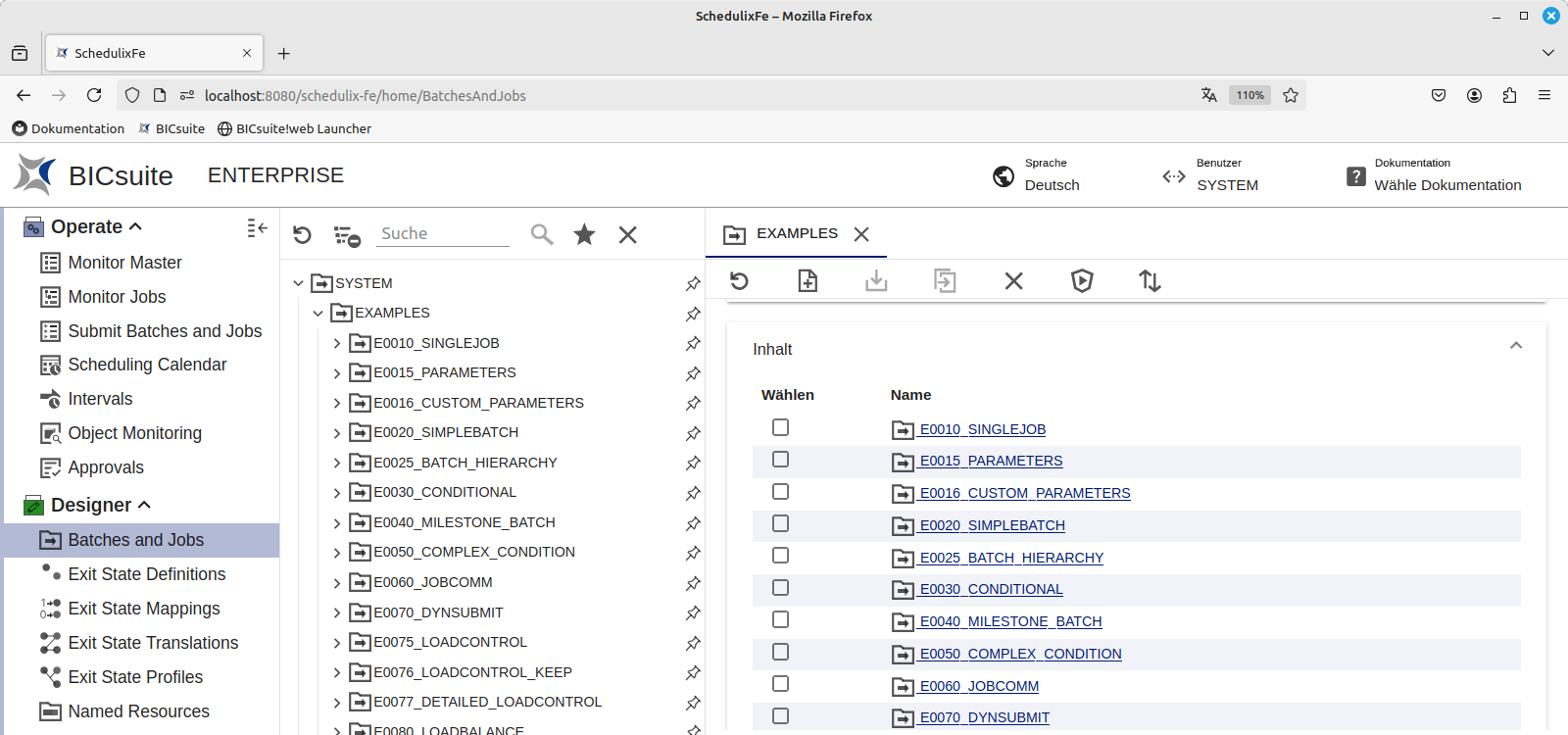Open the Wähle Dokumentation selector
The image size is (1568, 735).
click(1447, 185)
